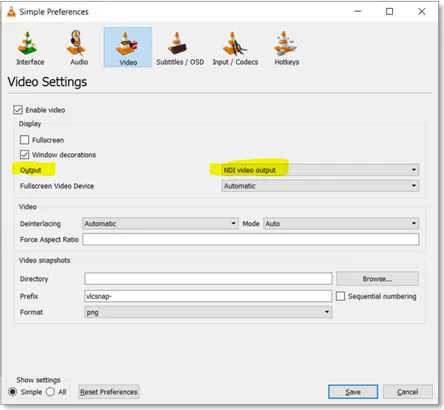Open the Hotkeys preferences category
The image size is (444, 410).
pyautogui.click(x=287, y=47)
